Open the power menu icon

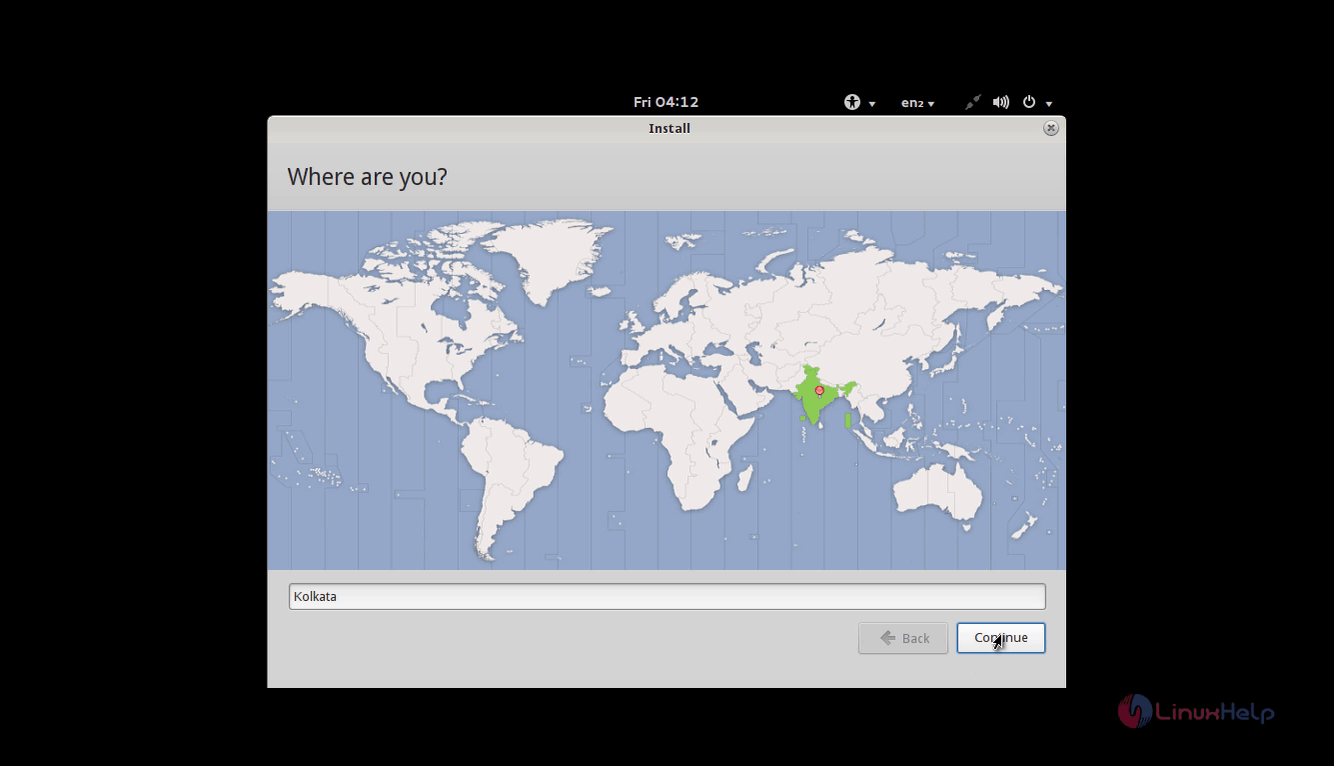coord(1029,102)
